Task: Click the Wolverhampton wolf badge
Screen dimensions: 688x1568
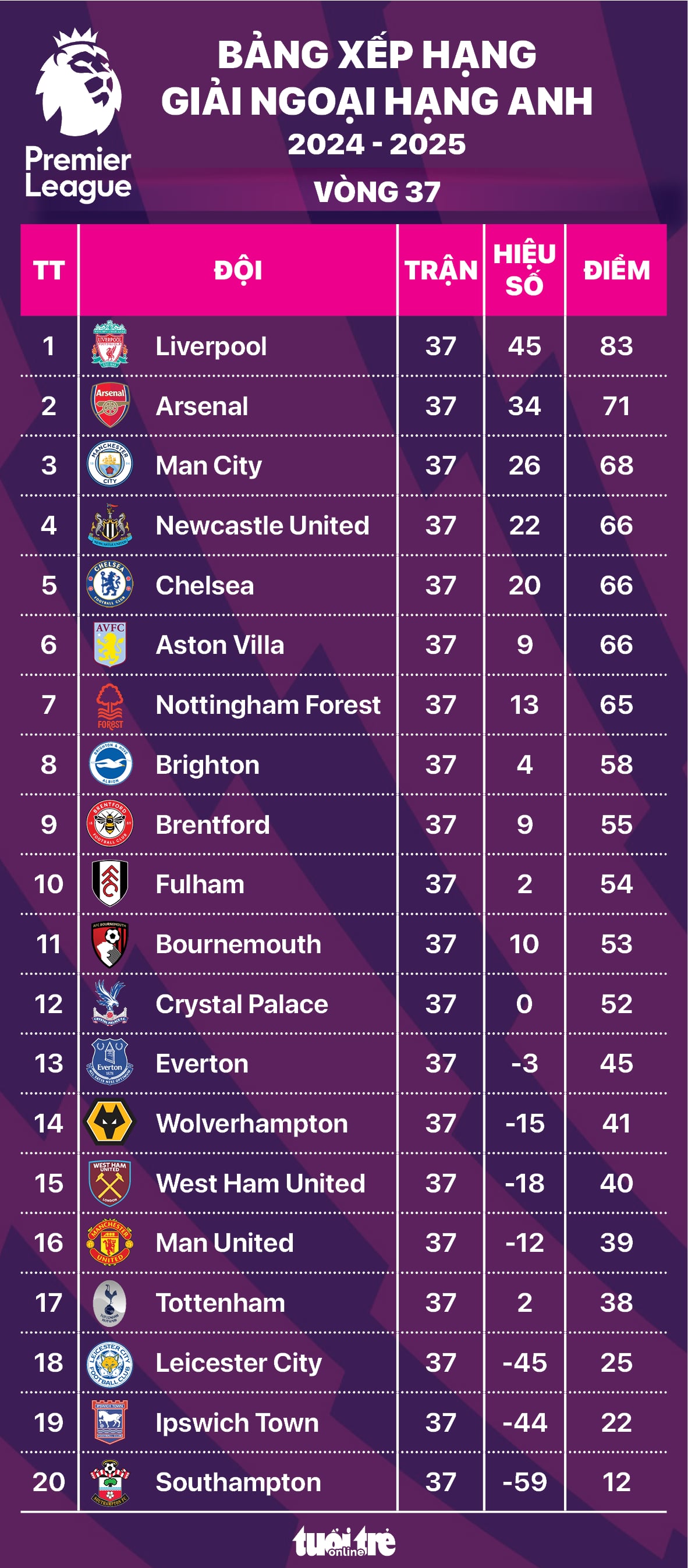Action: click(x=109, y=1123)
